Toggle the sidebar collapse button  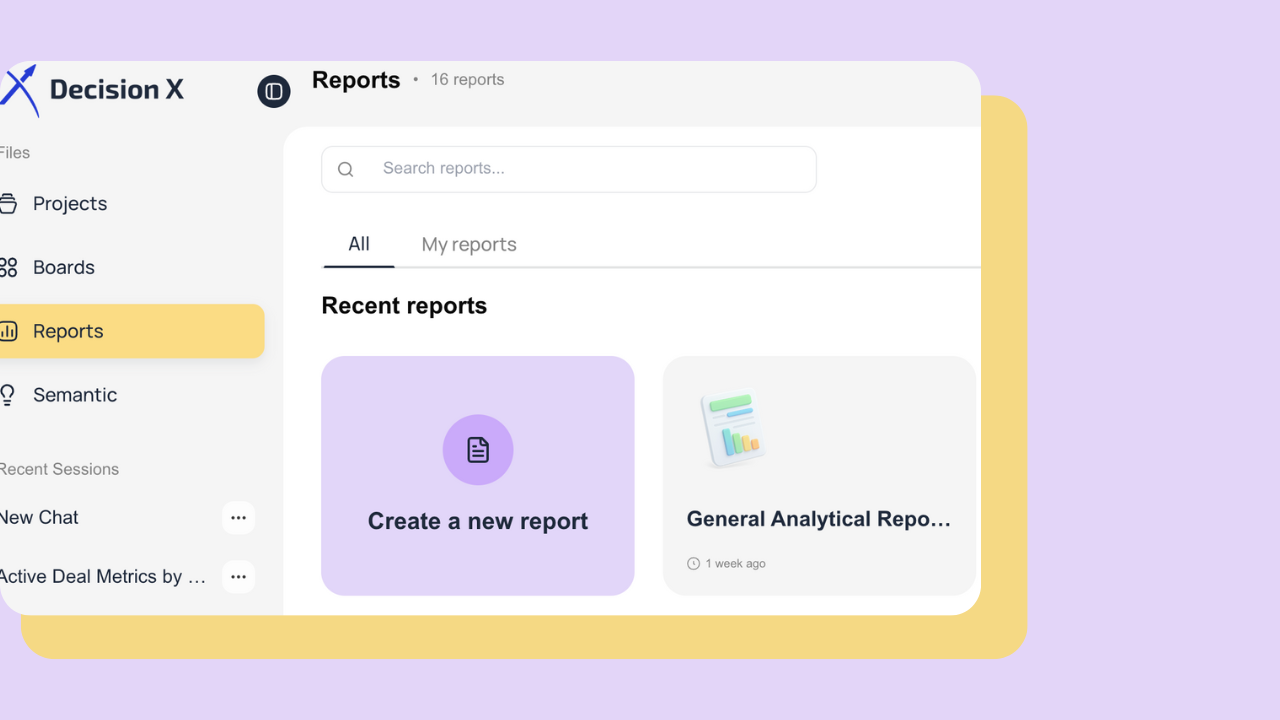pyautogui.click(x=273, y=91)
